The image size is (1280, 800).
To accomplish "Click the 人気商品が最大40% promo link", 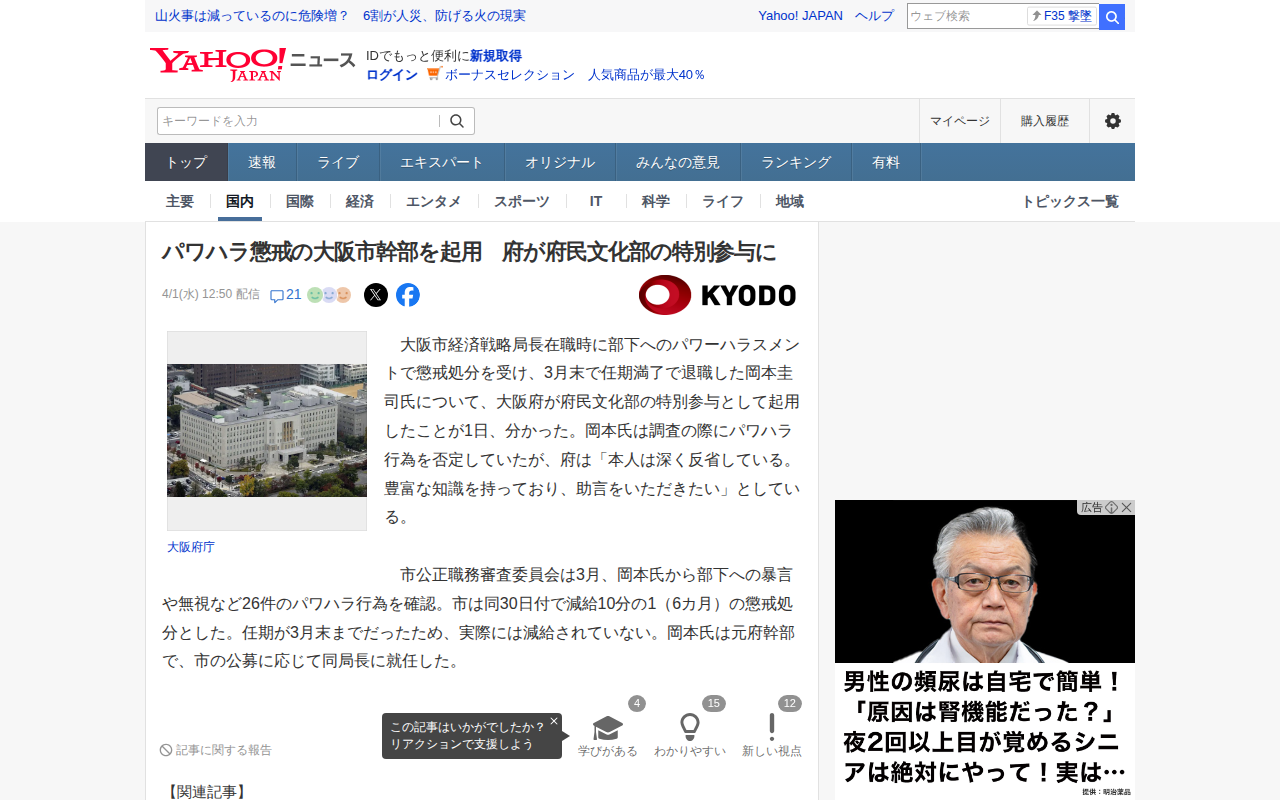I will pyautogui.click(x=646, y=75).
